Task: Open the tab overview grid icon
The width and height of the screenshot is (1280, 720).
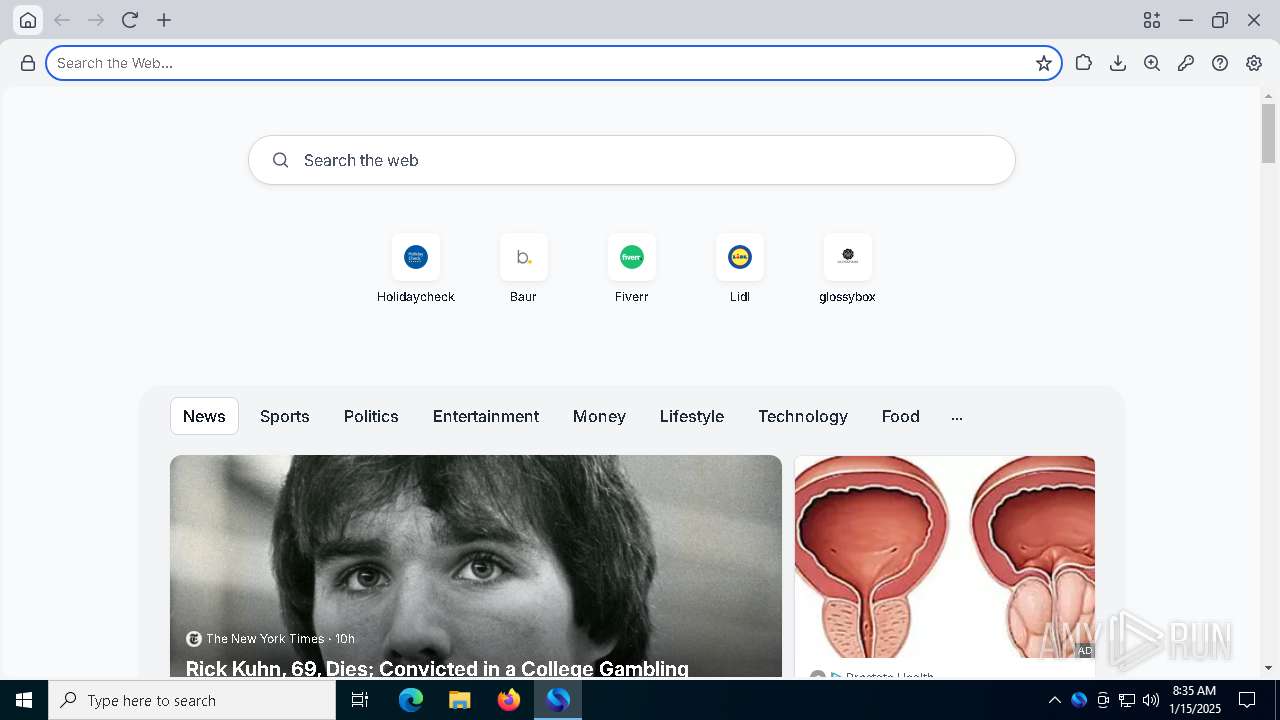Action: point(1152,20)
